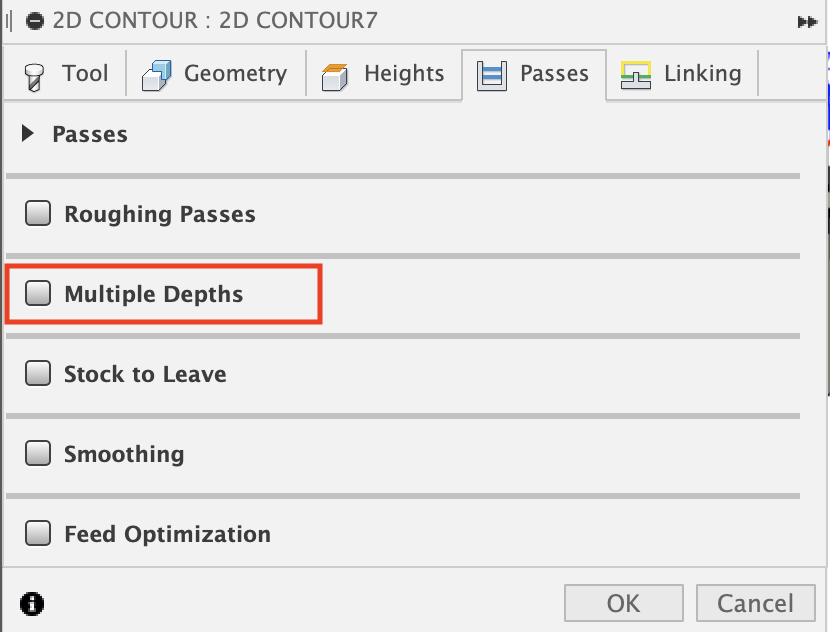Toggle the Stock to Leave option
The width and height of the screenshot is (830, 632).
37,373
